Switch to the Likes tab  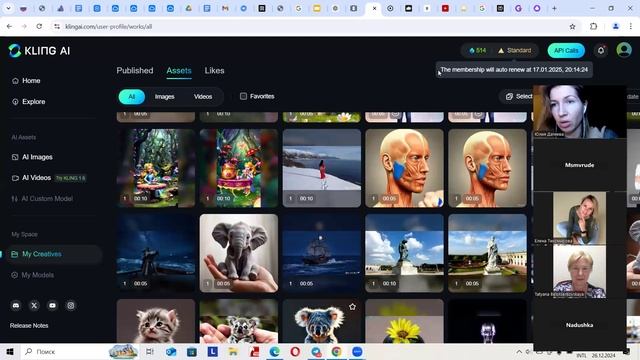[214, 71]
